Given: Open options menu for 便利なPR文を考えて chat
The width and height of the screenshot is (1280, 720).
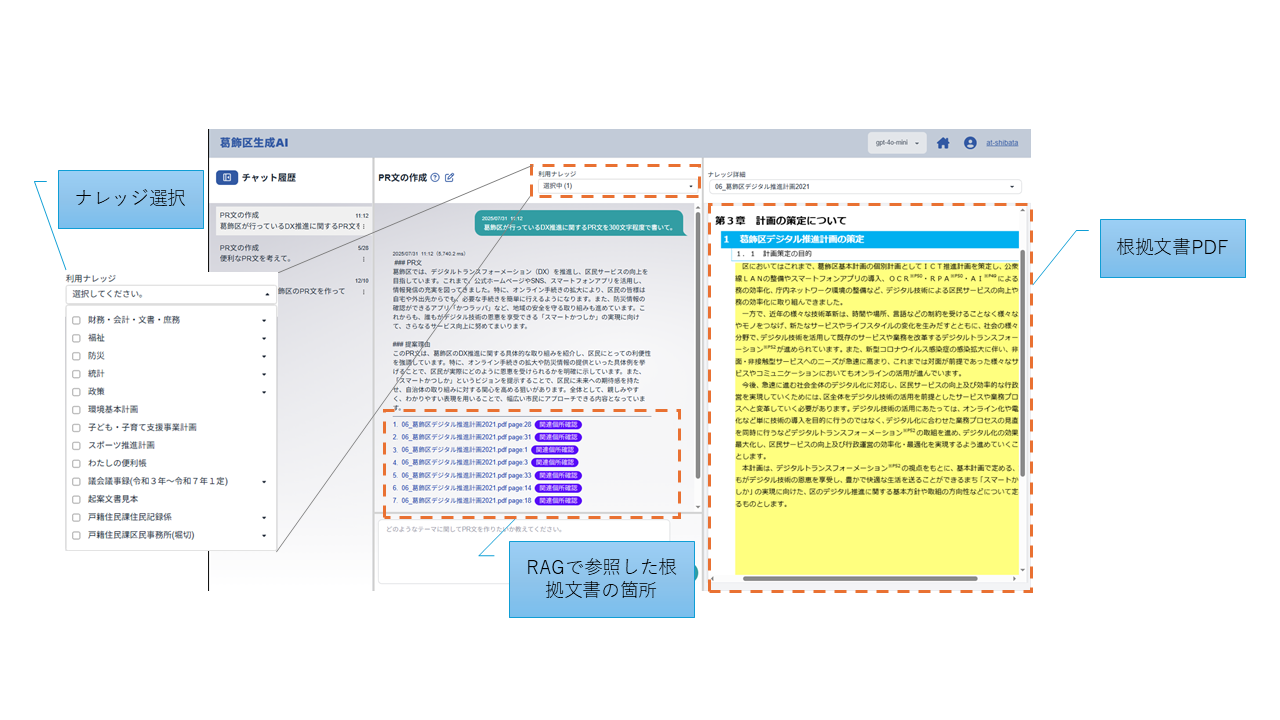Looking at the screenshot, I should pyautogui.click(x=363, y=259).
